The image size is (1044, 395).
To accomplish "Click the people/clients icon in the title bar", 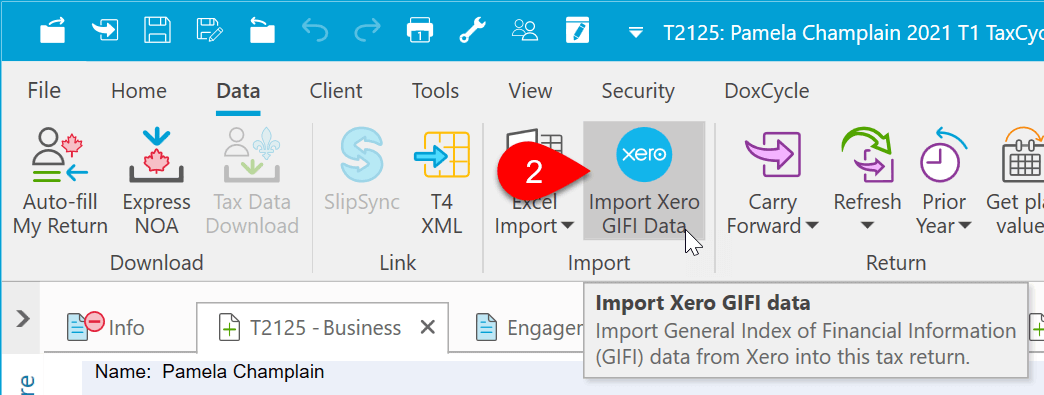I will [x=525, y=30].
